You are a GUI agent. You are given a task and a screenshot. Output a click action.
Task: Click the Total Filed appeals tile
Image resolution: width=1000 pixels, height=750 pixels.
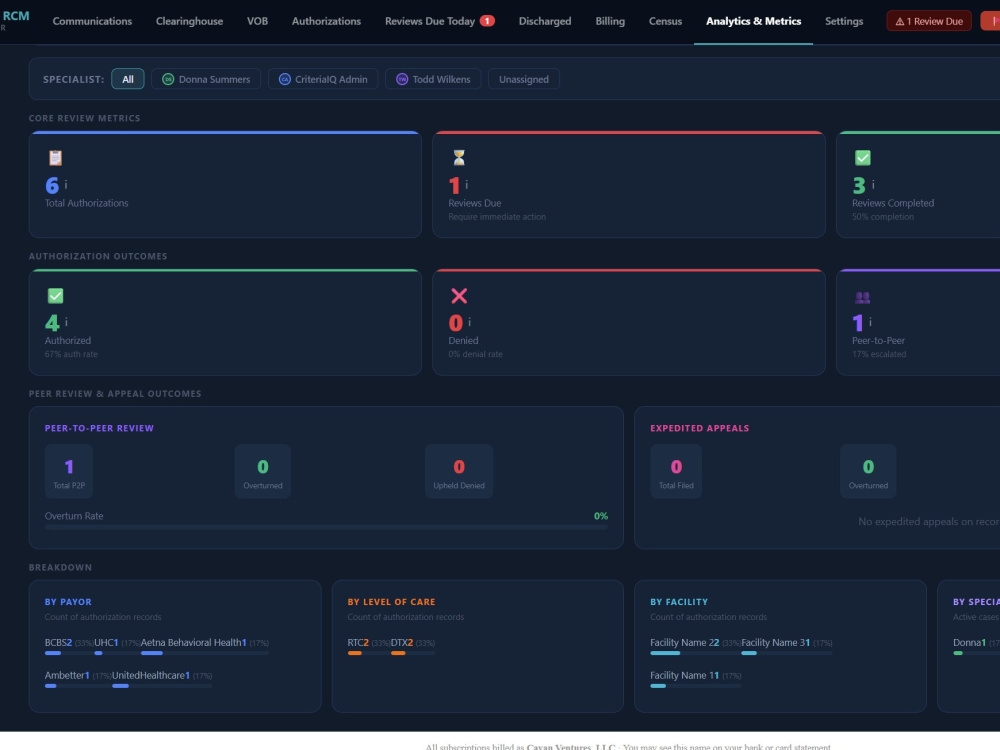[676, 471]
